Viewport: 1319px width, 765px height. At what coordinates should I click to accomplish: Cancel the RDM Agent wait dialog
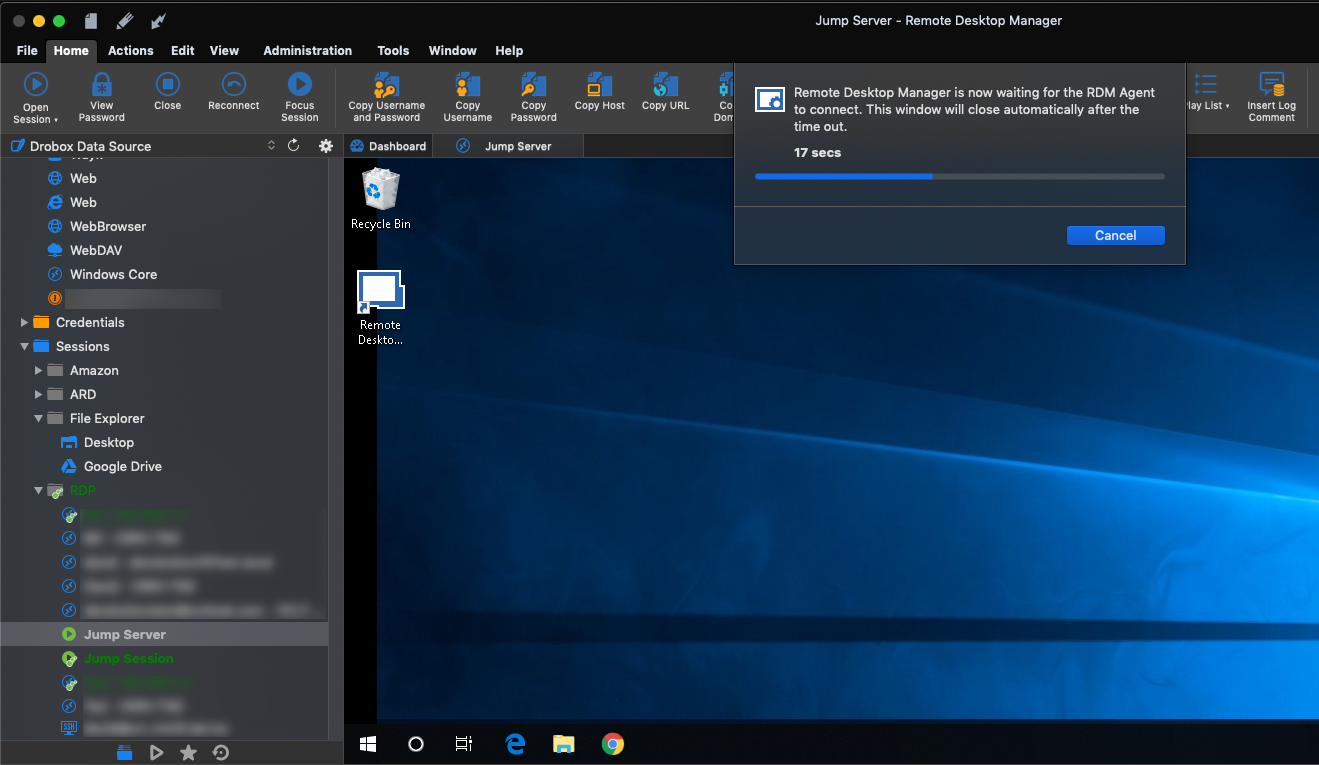tap(1115, 236)
